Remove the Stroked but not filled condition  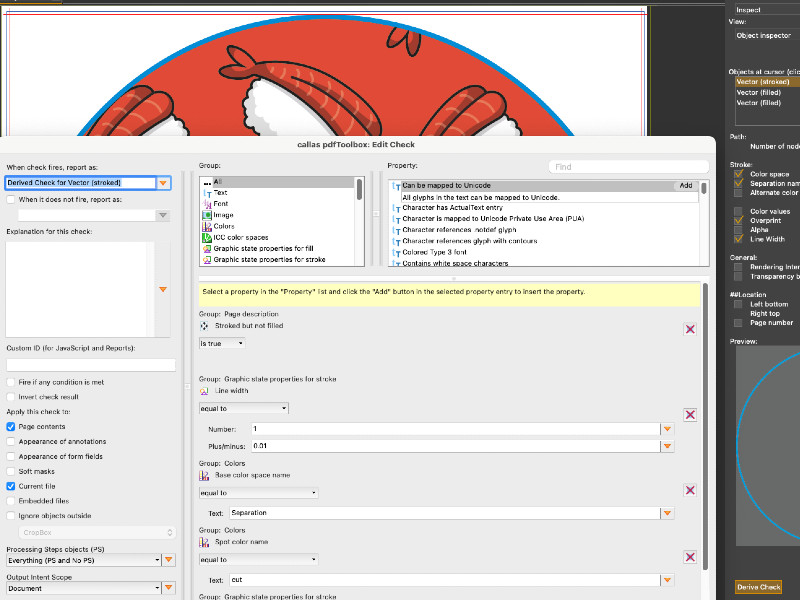(x=690, y=329)
